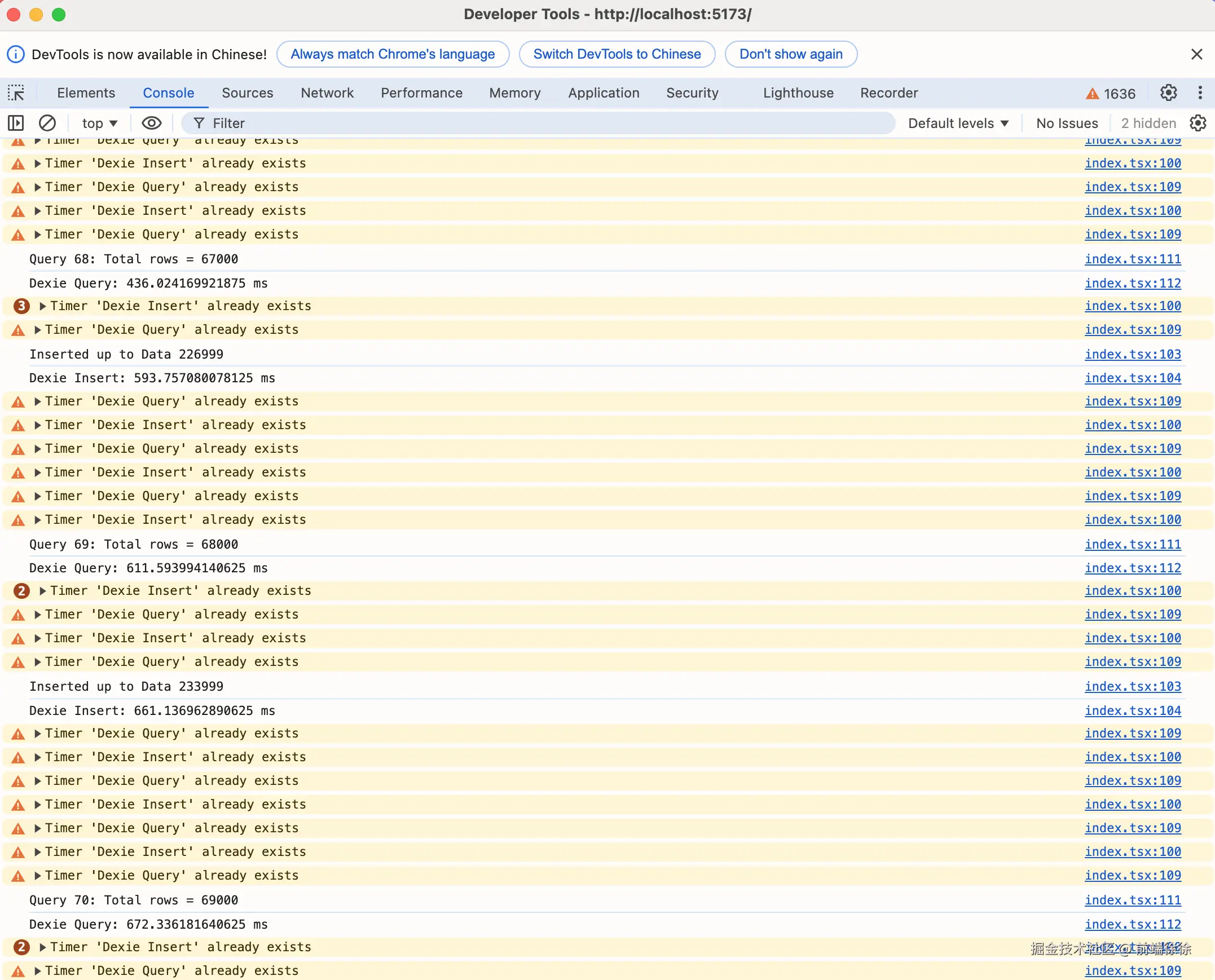Click Always match Chrome's language button
Screen dimensions: 1215x980
(x=393, y=54)
